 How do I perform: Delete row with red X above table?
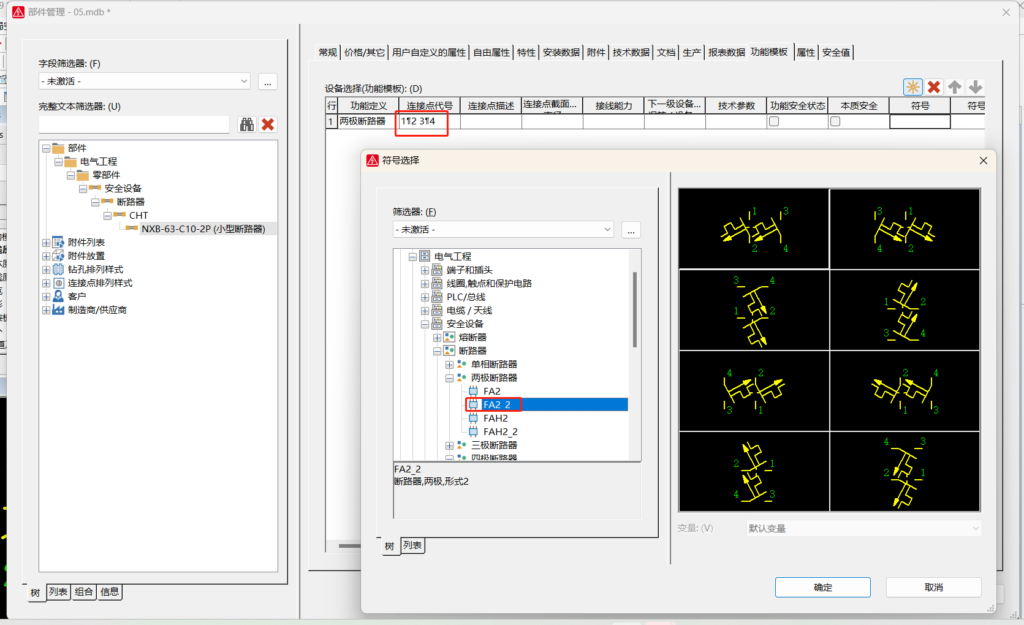click(x=934, y=88)
